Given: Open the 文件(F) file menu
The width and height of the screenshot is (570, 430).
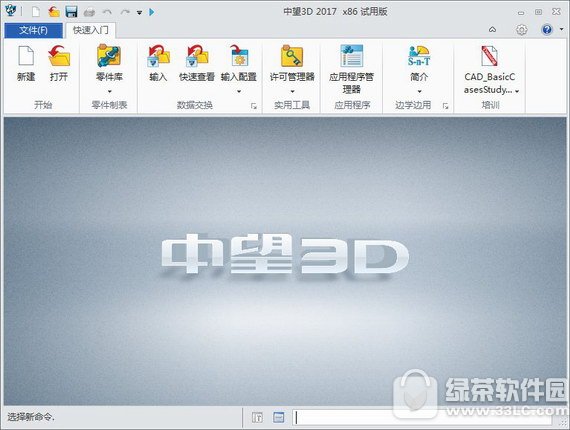Looking at the screenshot, I should click(x=33, y=30).
